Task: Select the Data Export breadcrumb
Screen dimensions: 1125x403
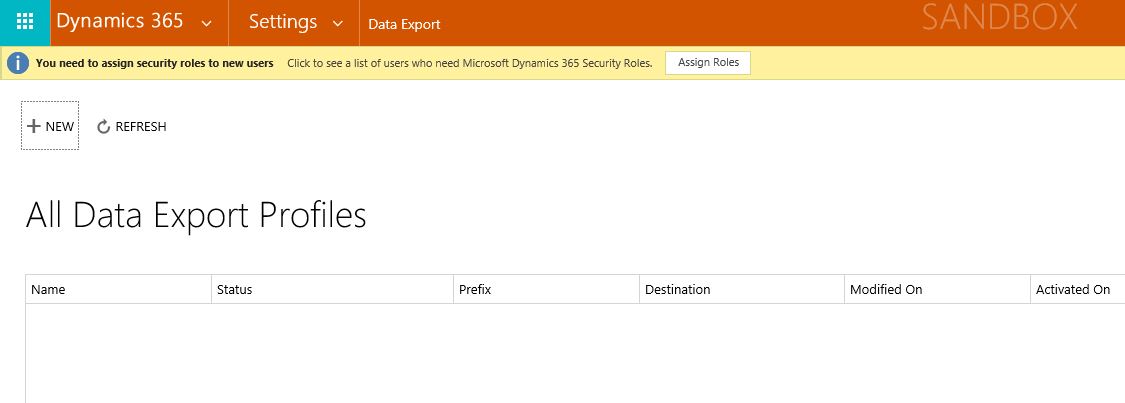Action: [x=404, y=24]
